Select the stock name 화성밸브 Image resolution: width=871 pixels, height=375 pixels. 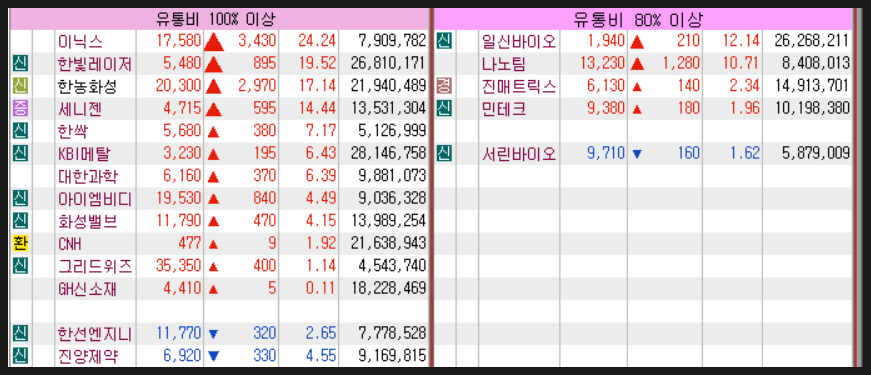tap(88, 221)
